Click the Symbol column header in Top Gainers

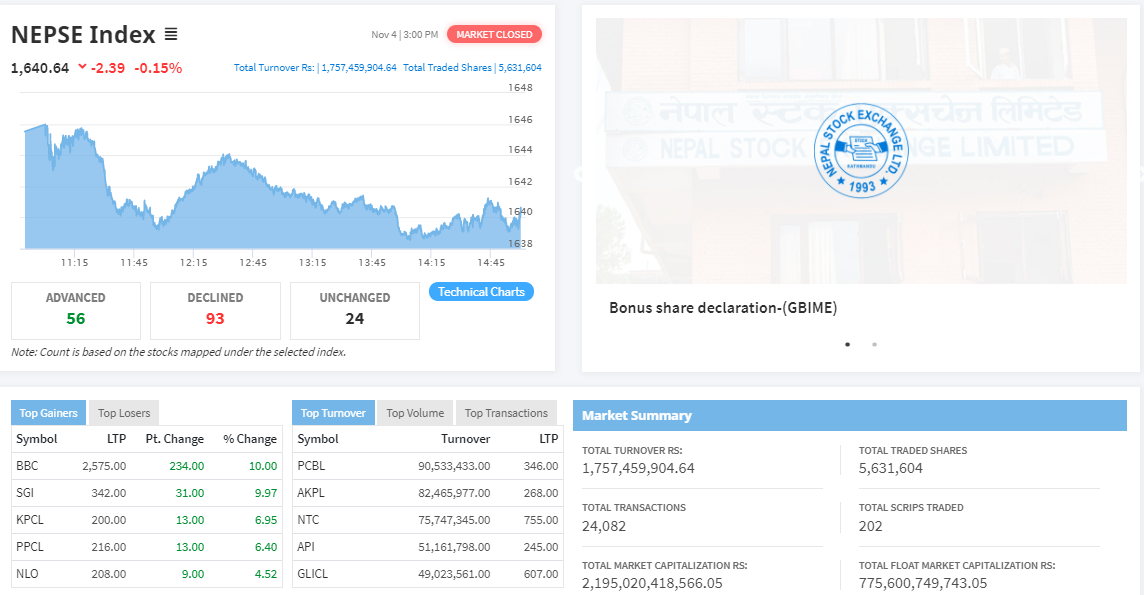(x=36, y=439)
